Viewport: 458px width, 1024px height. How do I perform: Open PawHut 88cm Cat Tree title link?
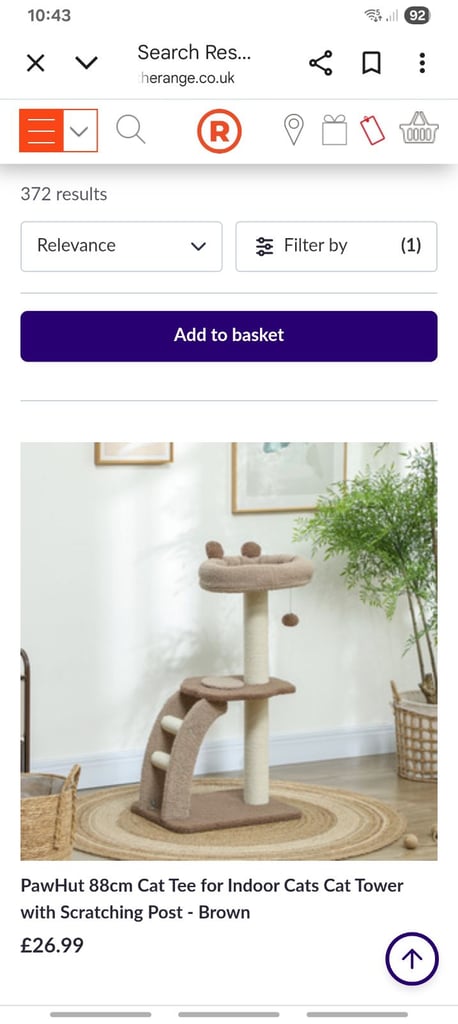(x=212, y=899)
